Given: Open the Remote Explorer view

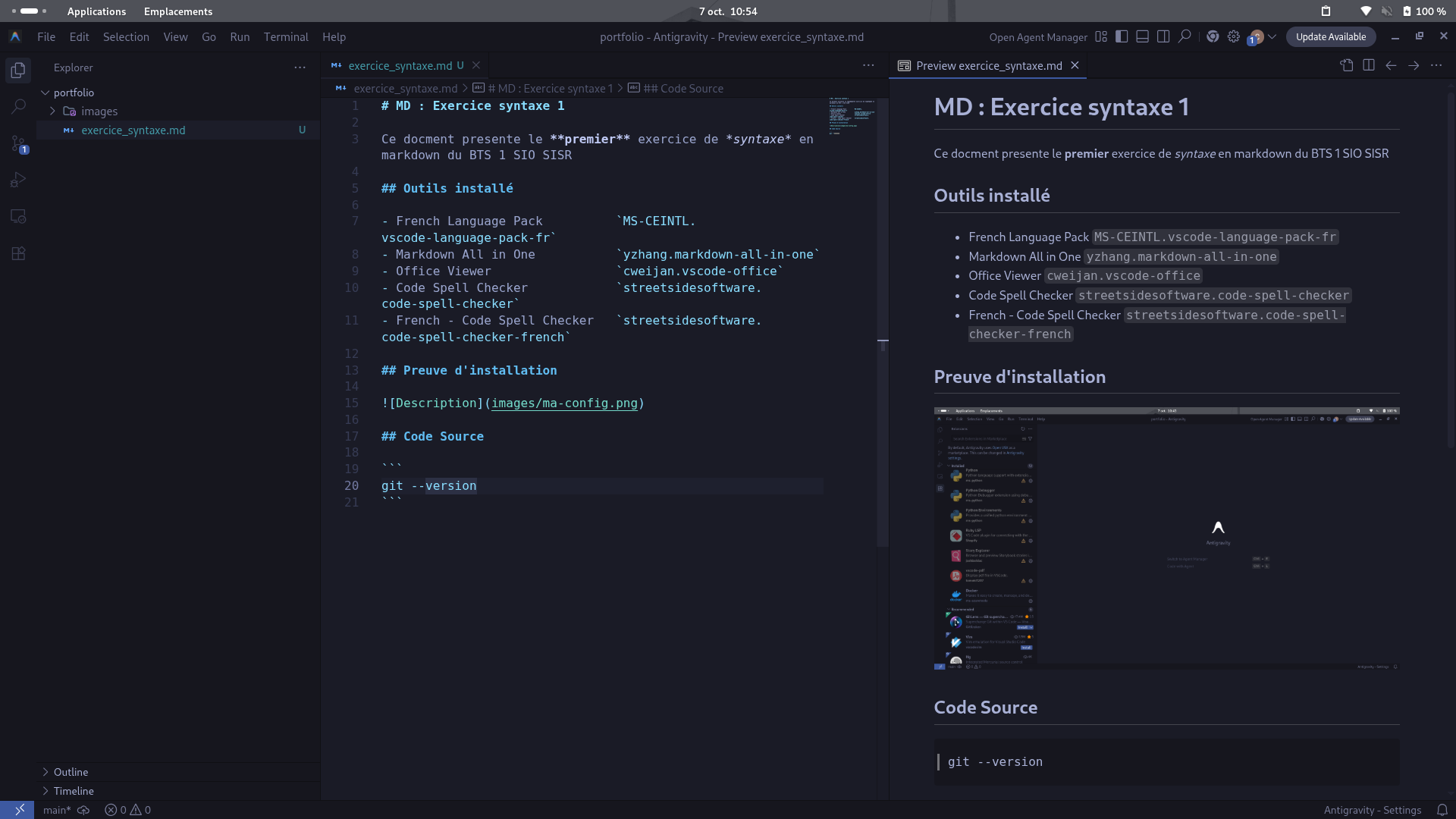Looking at the screenshot, I should click(18, 217).
